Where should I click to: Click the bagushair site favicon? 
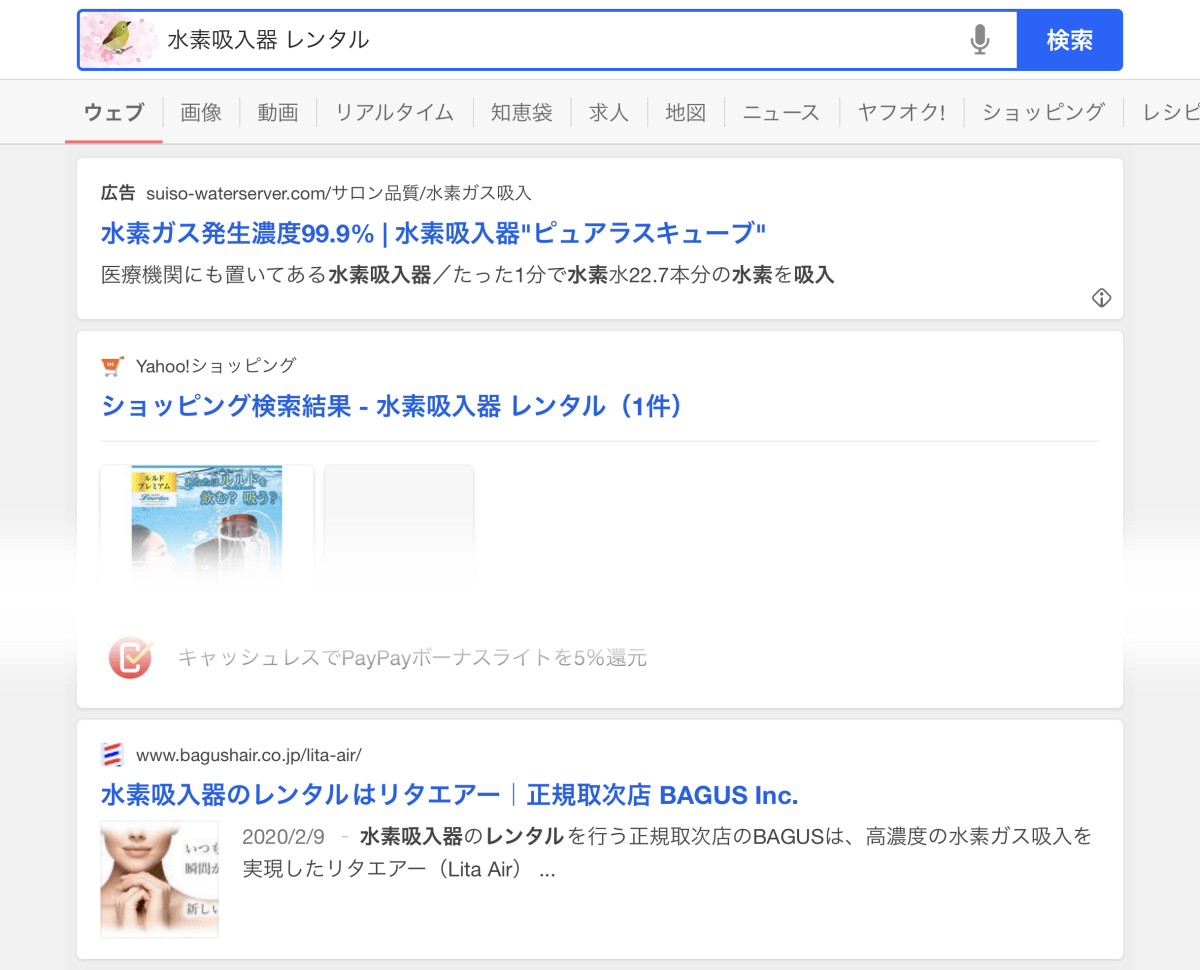[112, 755]
